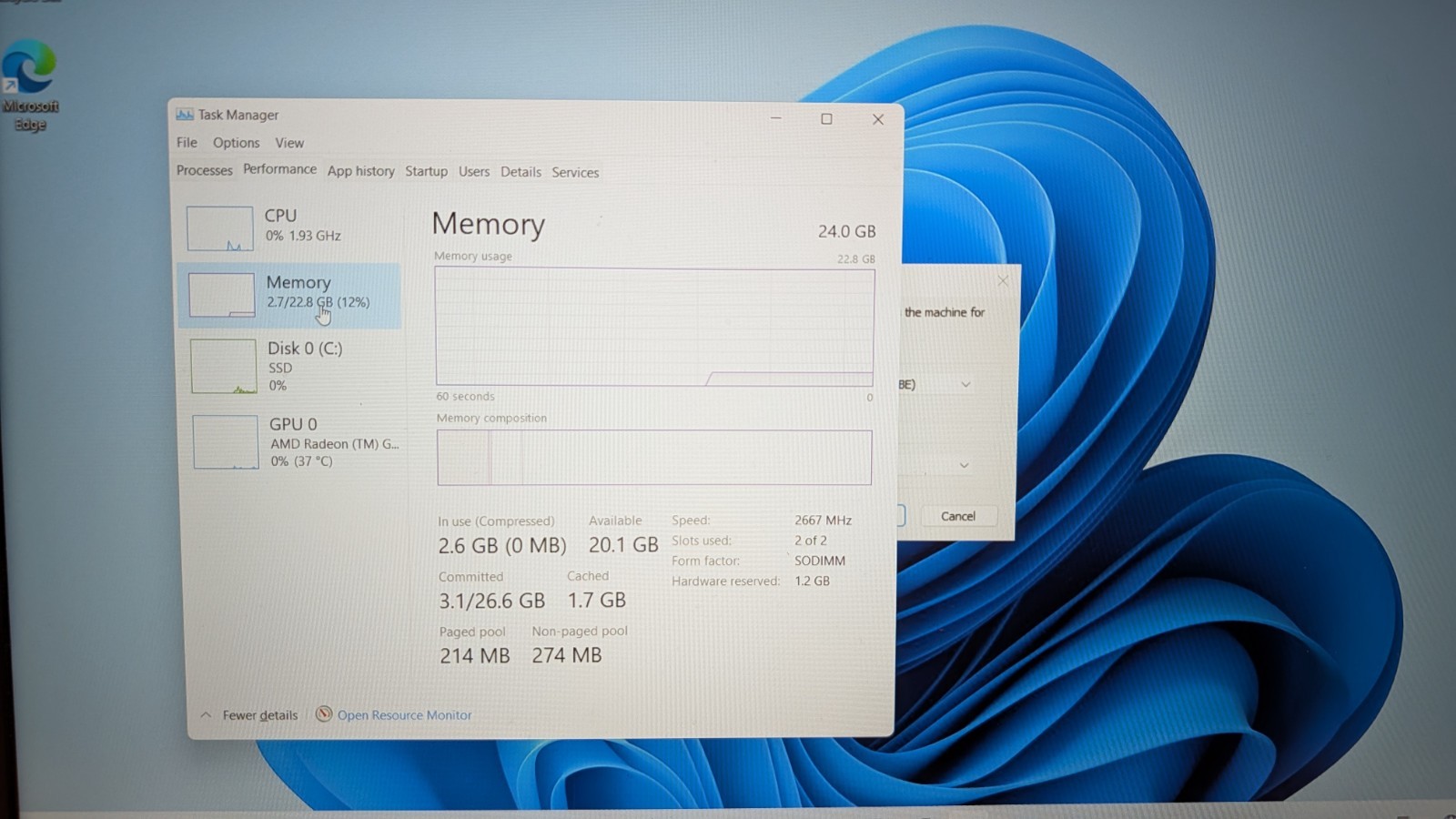Minimize the Task Manager window
The height and width of the screenshot is (819, 1456).
click(x=775, y=118)
